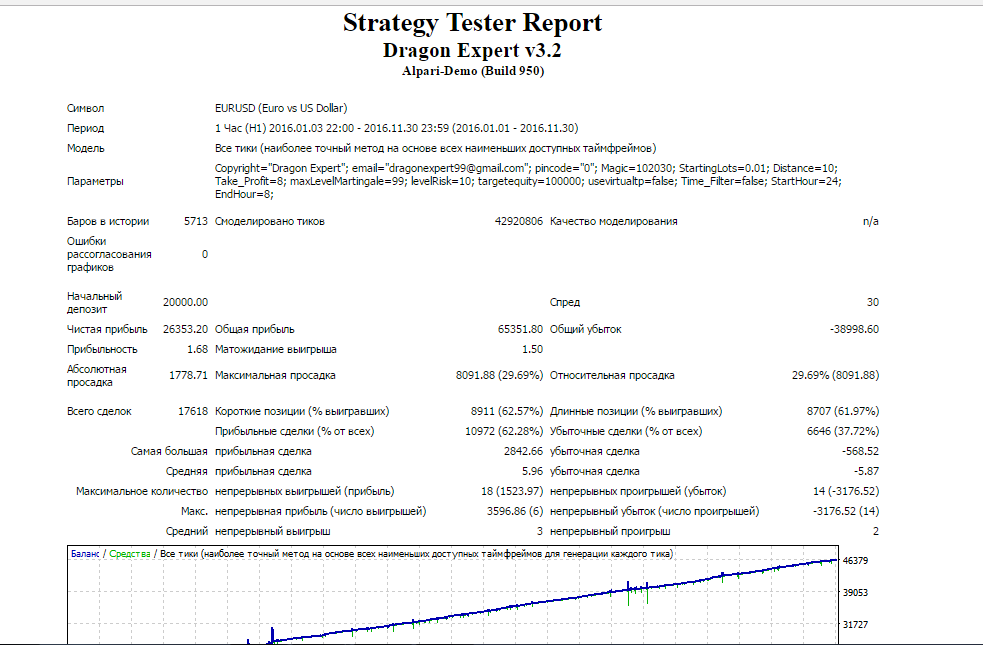Click chart axis value 31727
Viewport: 983px width, 645px height.
855,625
